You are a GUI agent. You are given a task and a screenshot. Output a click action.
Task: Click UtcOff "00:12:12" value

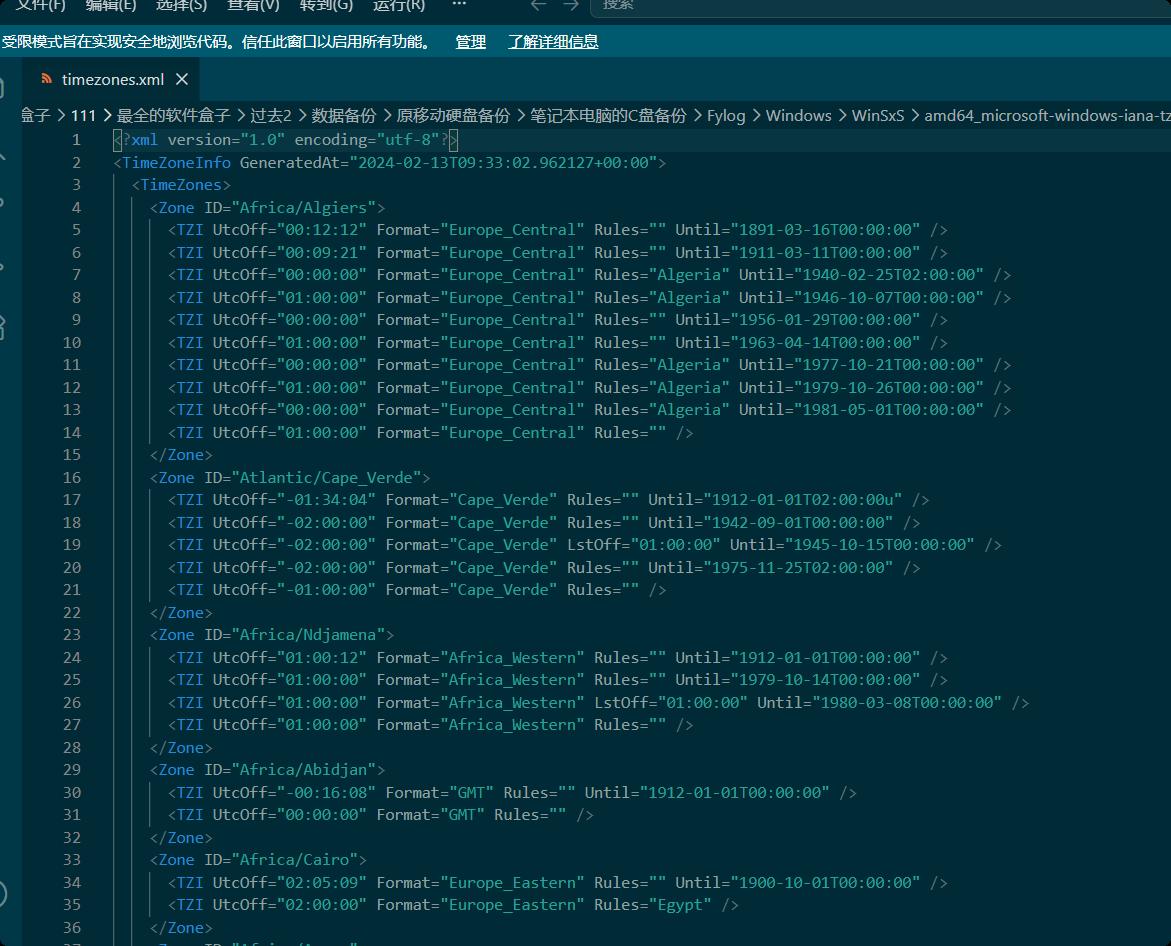point(322,229)
